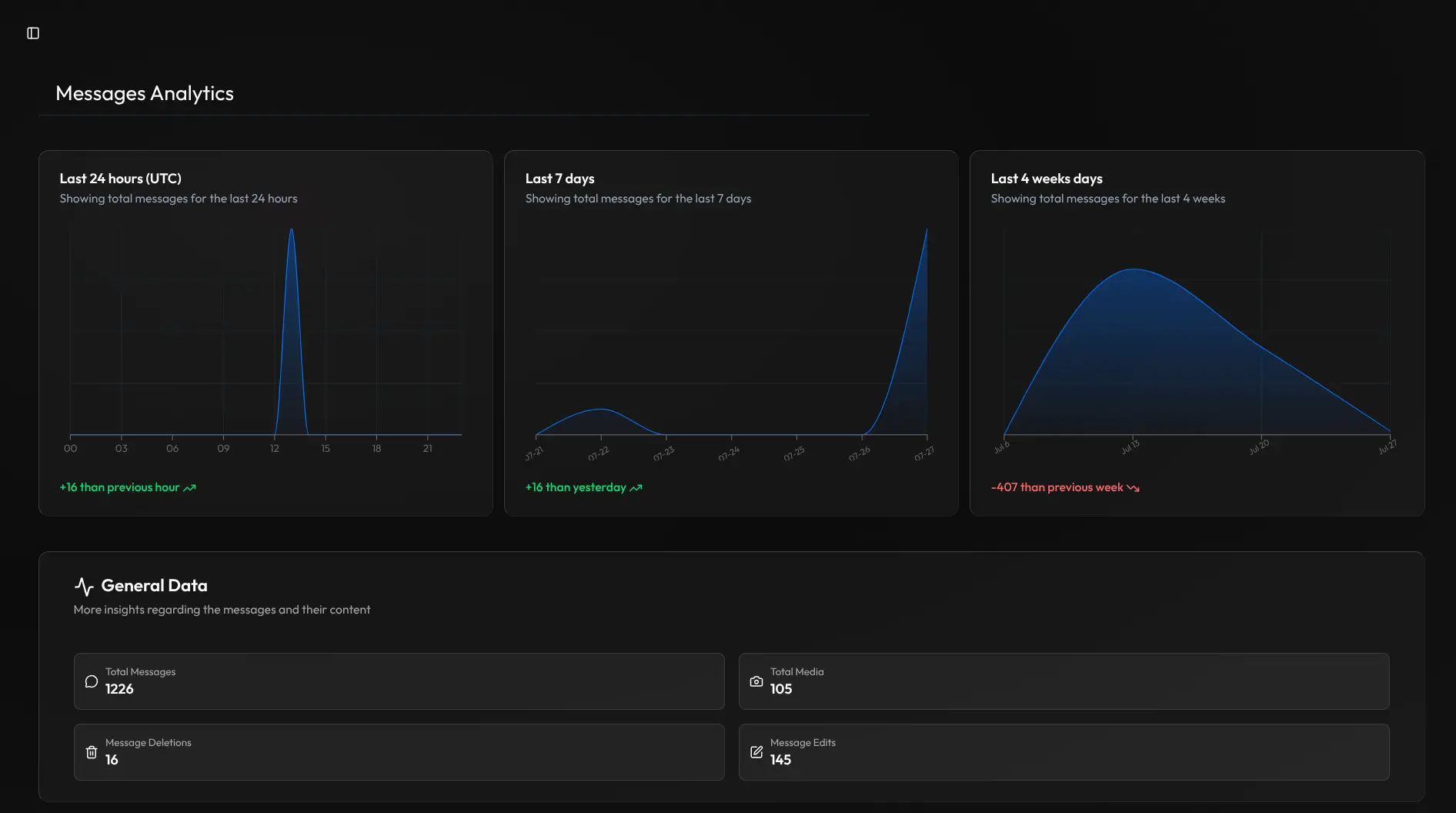Screen dimensions: 1456x813
Task: Click the upward trend arrow beside previous hour
Action: pyautogui.click(x=190, y=487)
